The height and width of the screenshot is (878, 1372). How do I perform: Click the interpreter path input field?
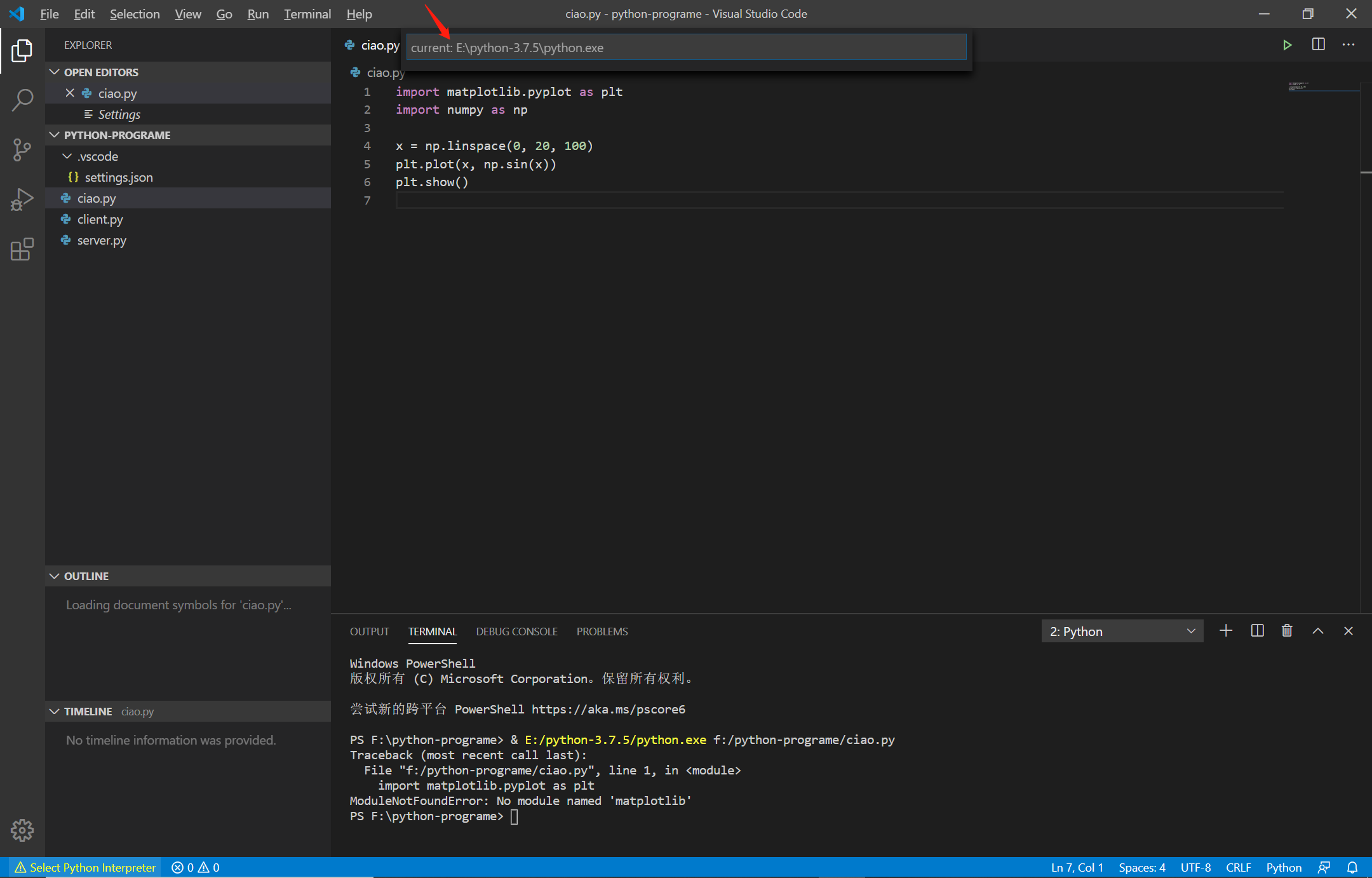pos(686,48)
